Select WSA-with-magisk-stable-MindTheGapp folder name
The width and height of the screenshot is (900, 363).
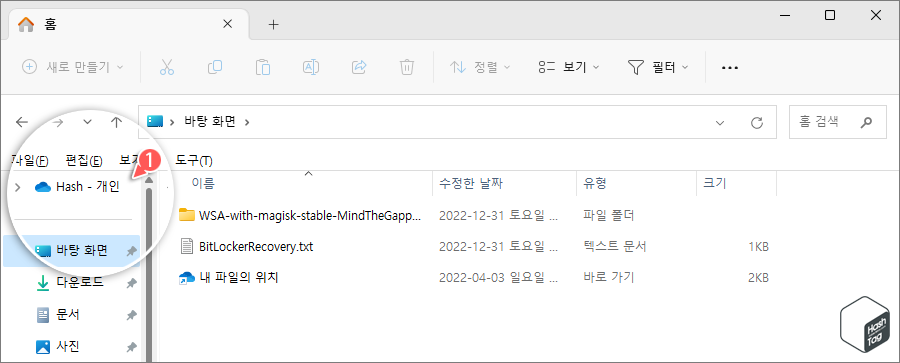click(310, 215)
